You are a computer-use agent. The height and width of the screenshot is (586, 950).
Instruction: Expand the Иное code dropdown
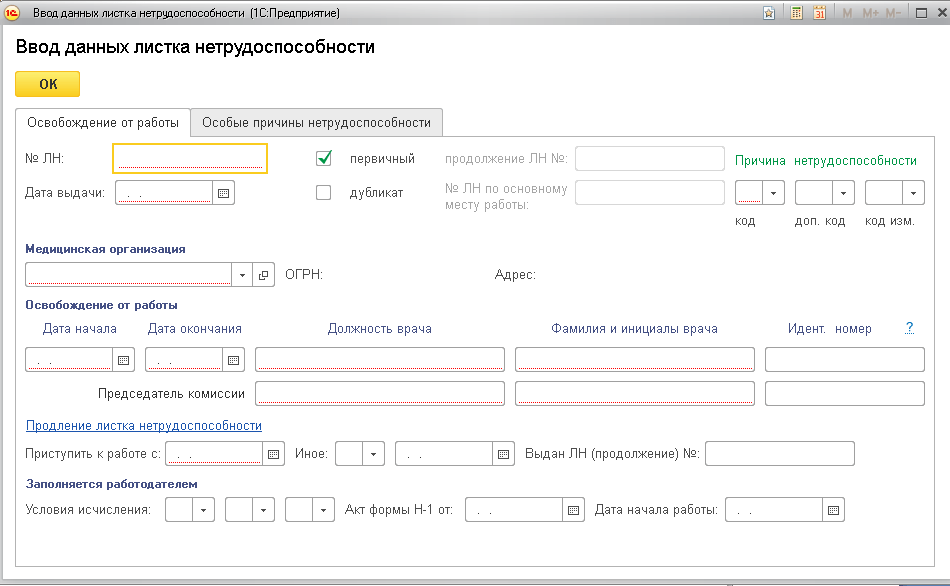pos(374,455)
